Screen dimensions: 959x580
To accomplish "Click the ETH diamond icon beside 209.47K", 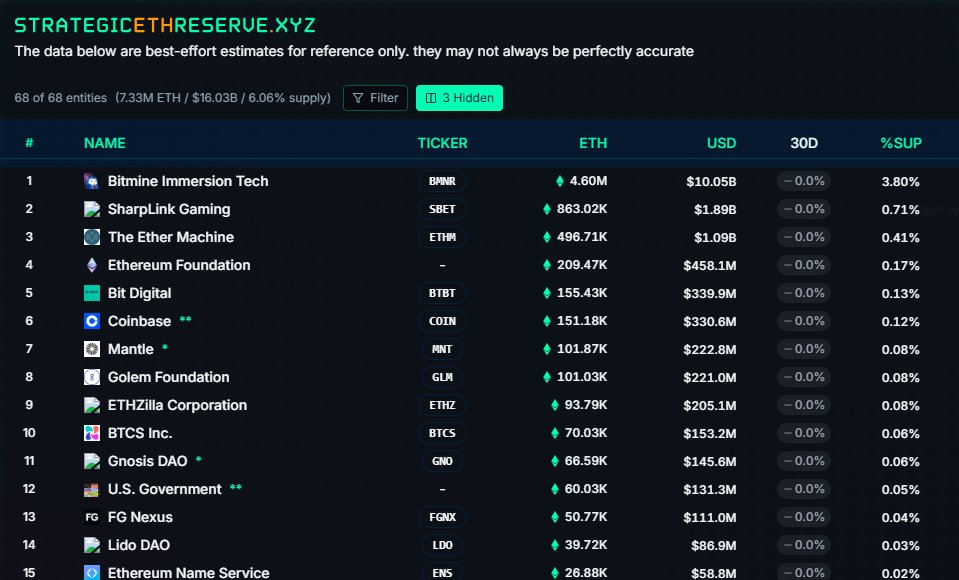I will point(547,265).
